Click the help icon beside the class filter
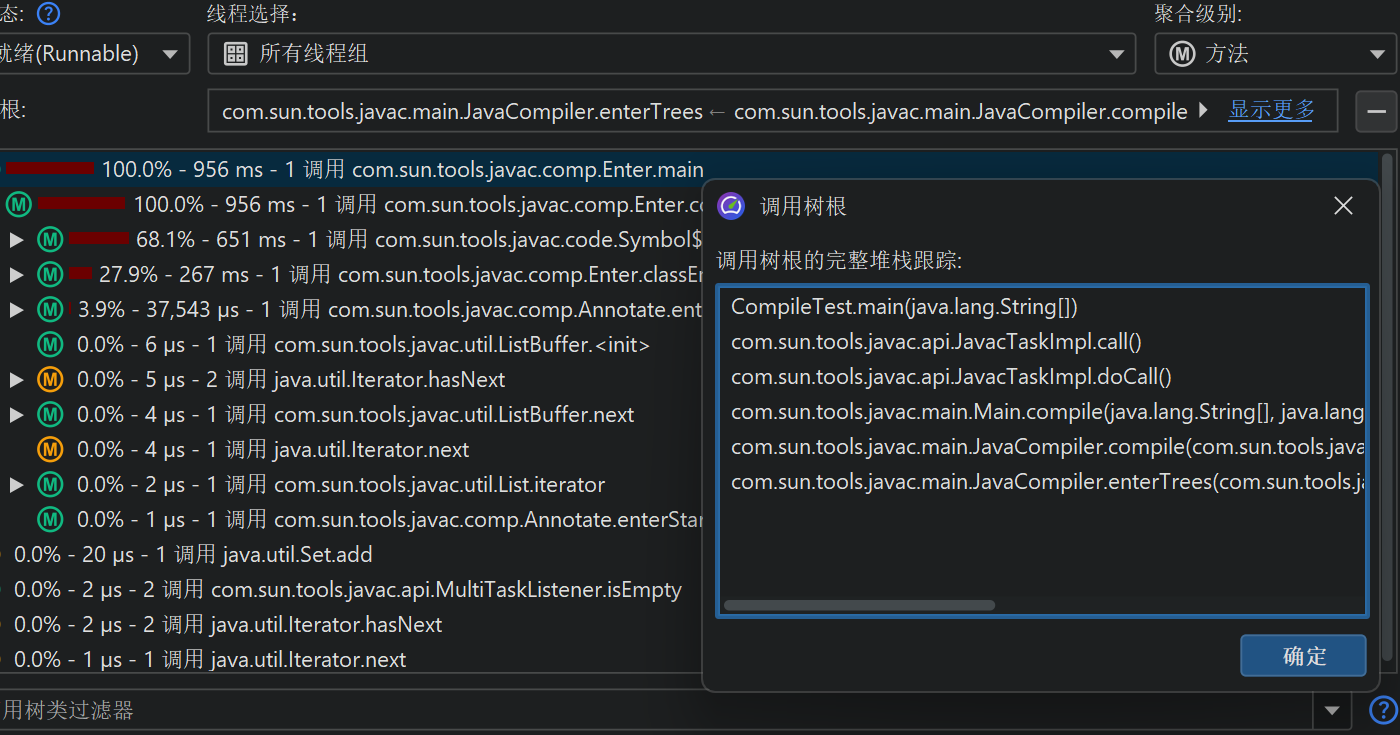 coord(1382,710)
